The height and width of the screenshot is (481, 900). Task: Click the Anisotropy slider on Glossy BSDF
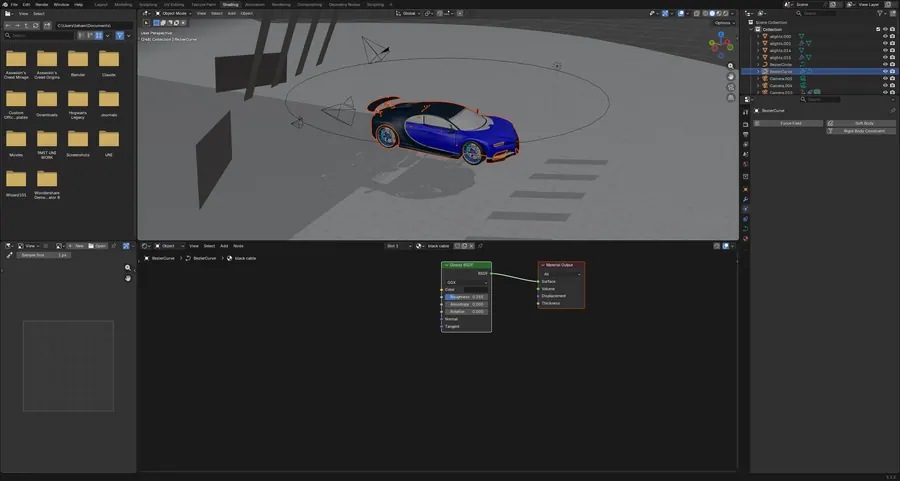coord(467,304)
